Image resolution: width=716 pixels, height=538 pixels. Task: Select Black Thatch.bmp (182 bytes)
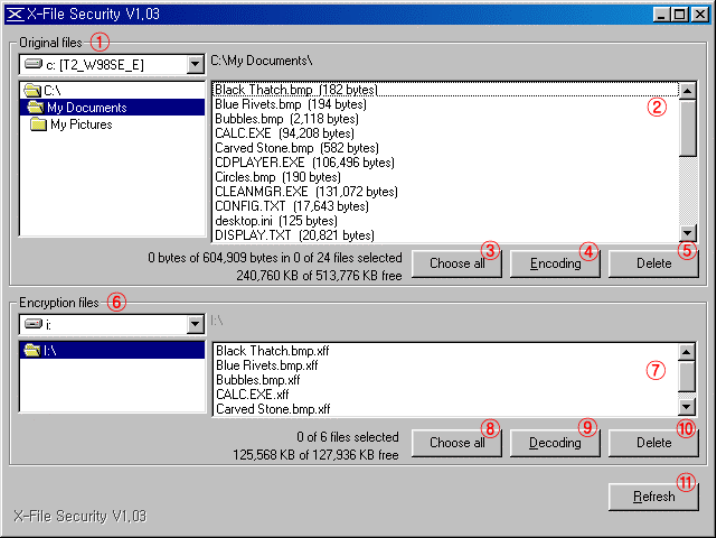446,90
